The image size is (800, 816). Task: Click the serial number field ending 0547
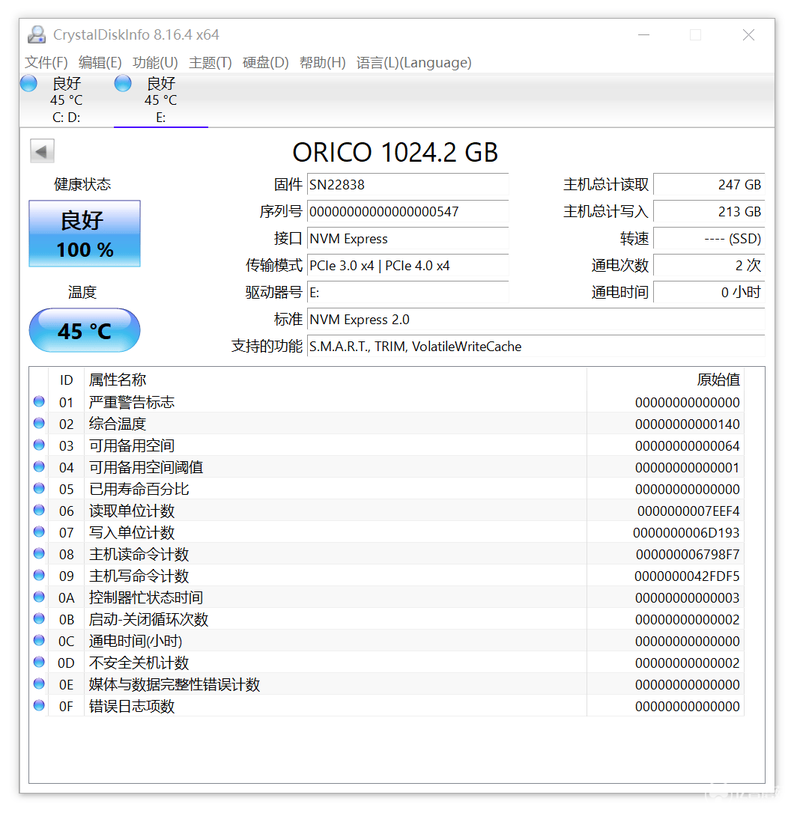(408, 212)
